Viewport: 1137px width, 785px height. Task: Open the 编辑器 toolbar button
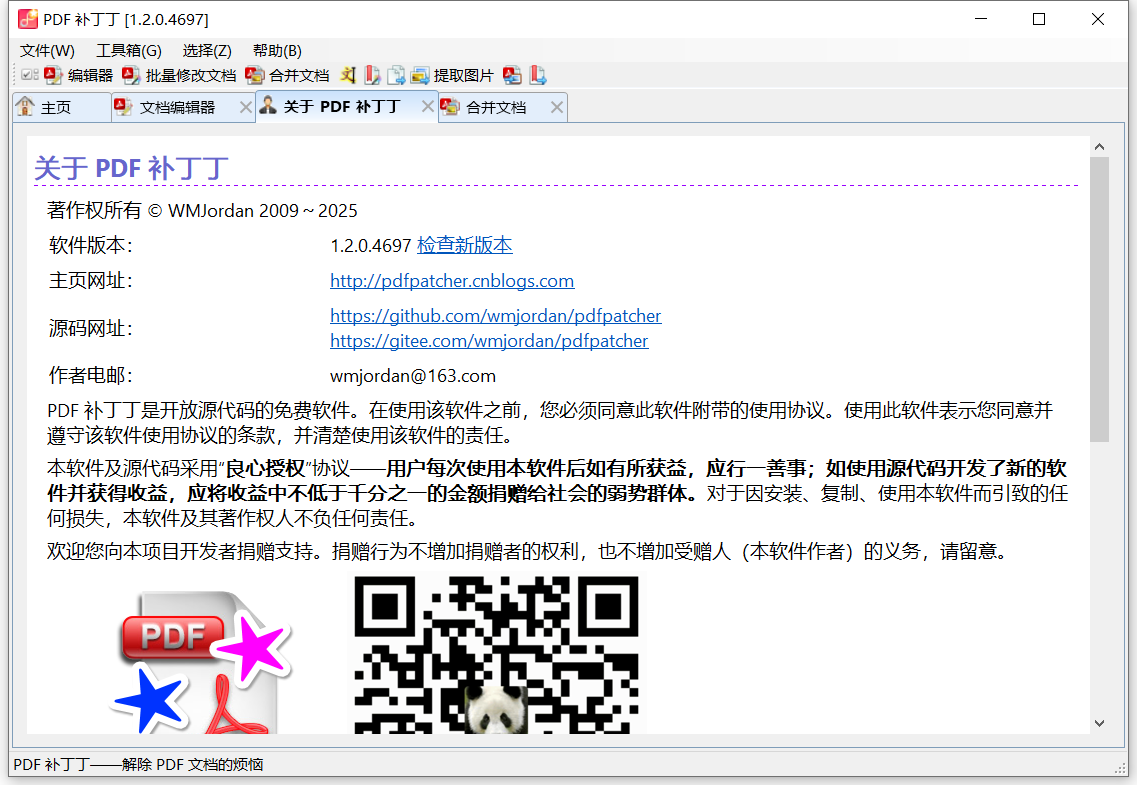79,76
